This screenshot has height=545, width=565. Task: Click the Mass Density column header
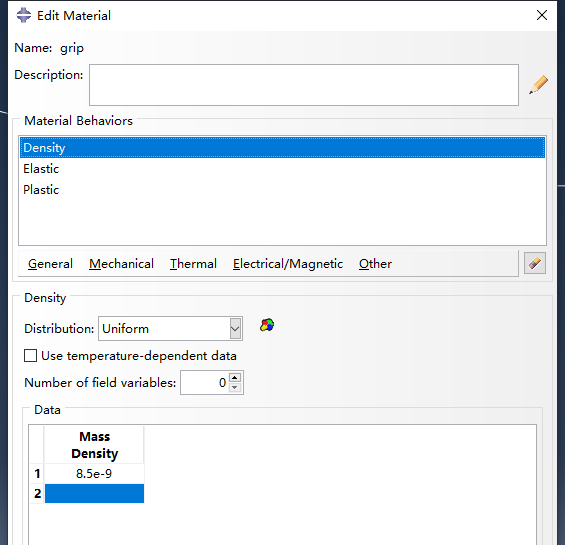[x=94, y=445]
